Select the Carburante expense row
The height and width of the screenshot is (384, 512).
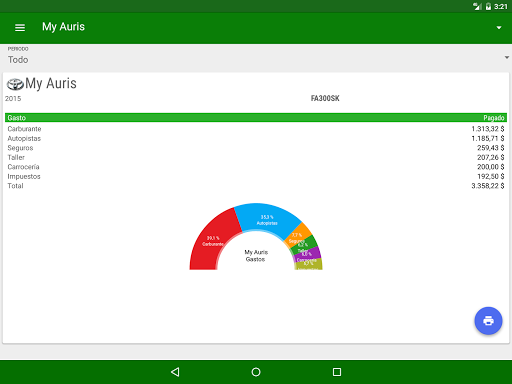pos(256,129)
